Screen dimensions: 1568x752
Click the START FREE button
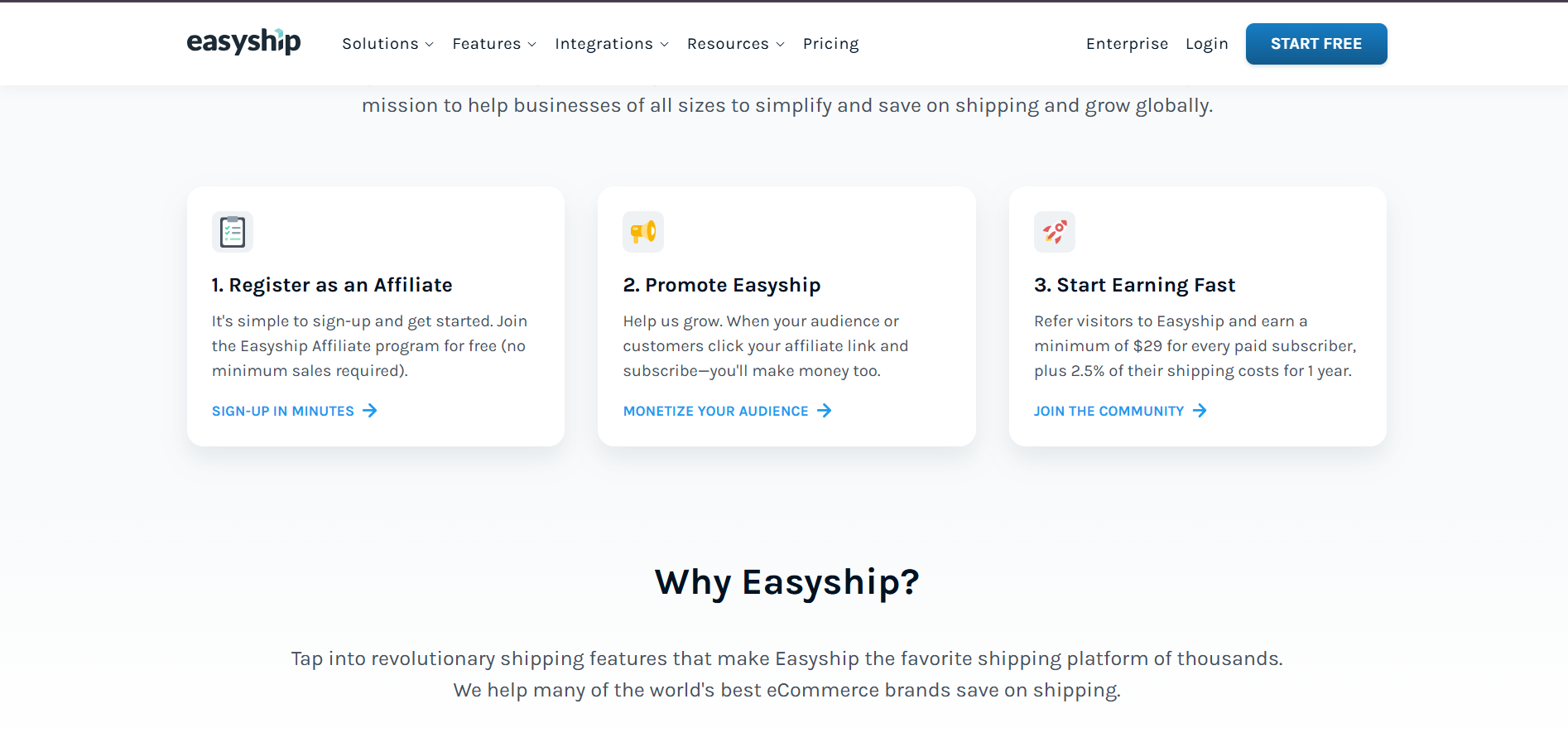tap(1316, 44)
